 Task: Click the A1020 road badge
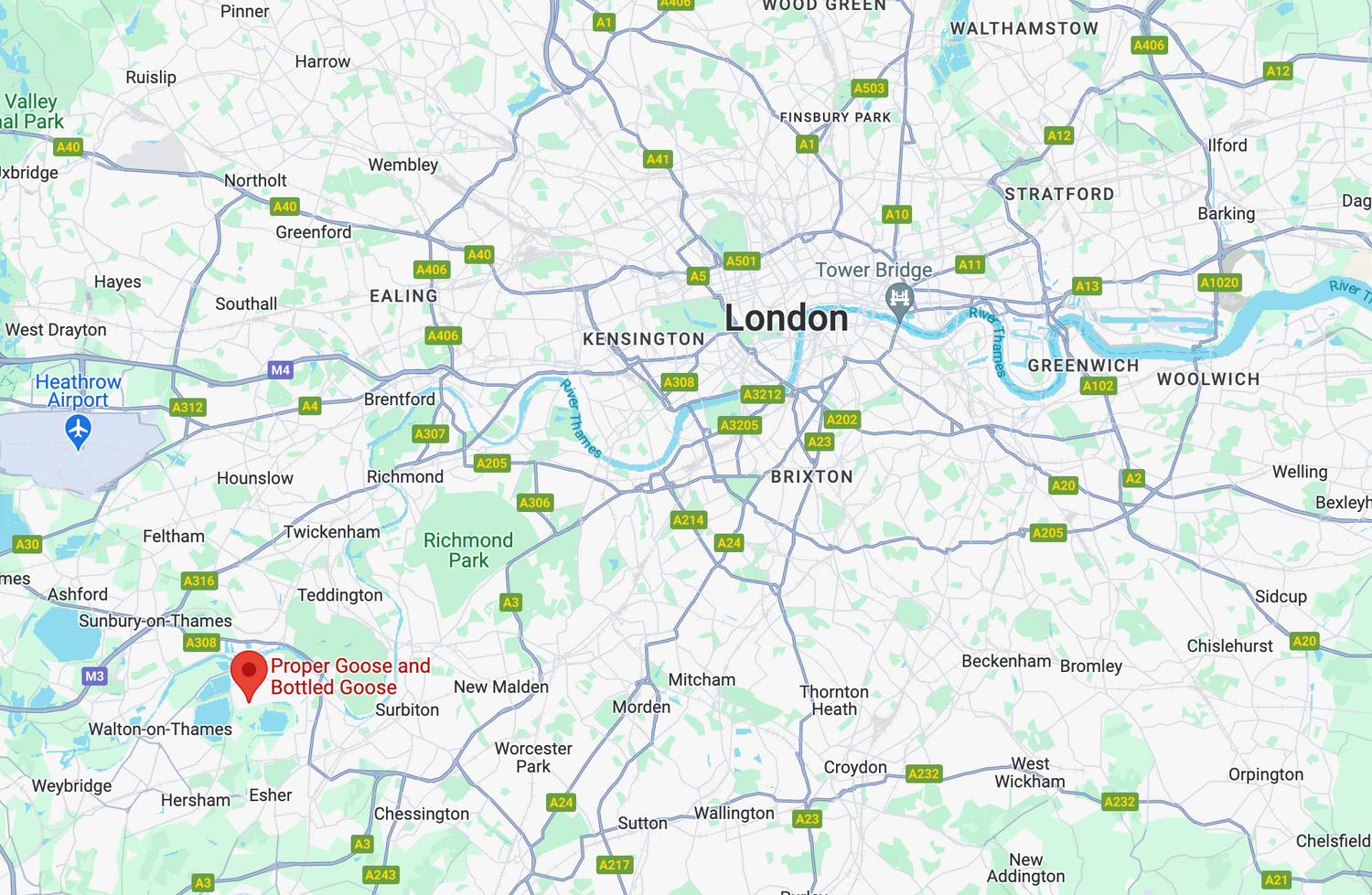[x=1219, y=282]
